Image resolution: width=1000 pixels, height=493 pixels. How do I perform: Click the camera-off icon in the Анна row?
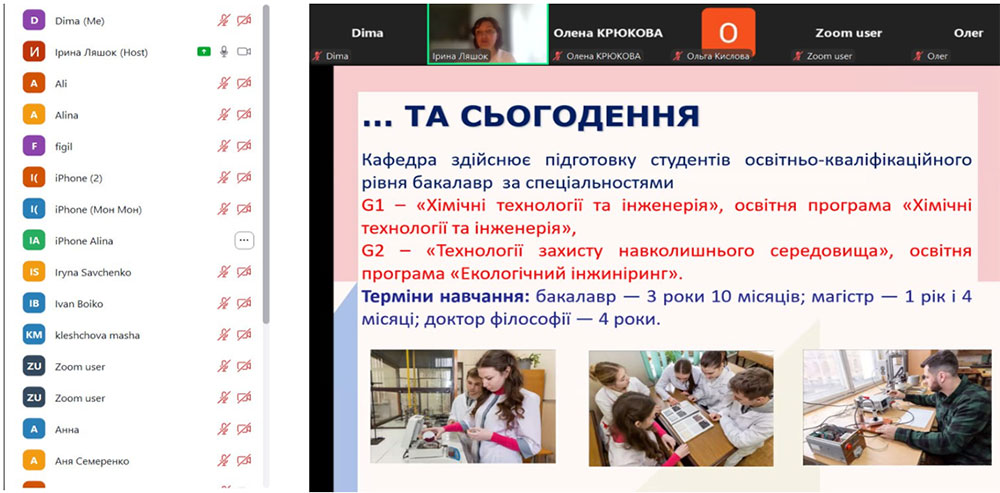click(x=244, y=429)
